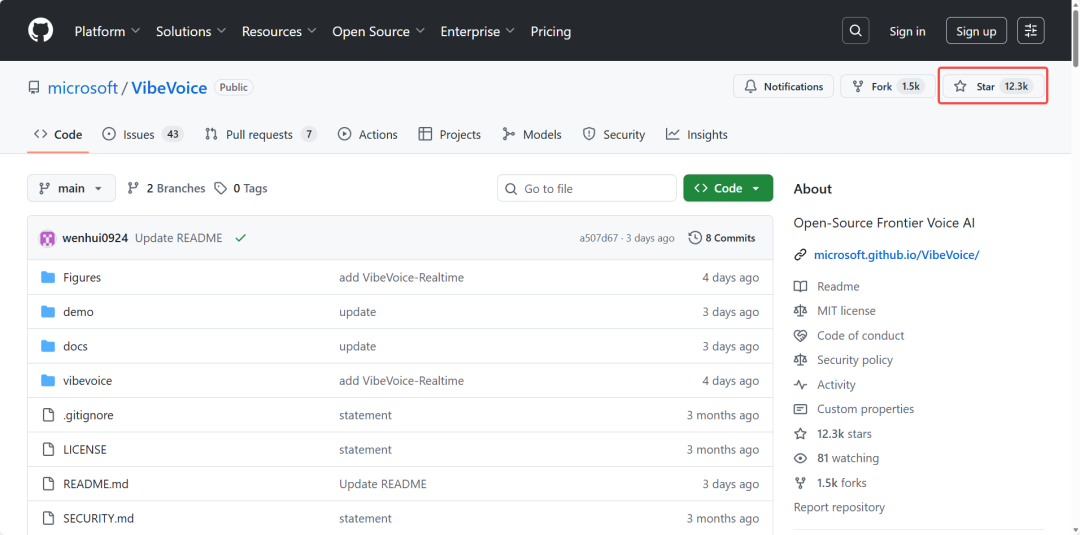Click the star icon beside 12.3k stars

(x=800, y=434)
